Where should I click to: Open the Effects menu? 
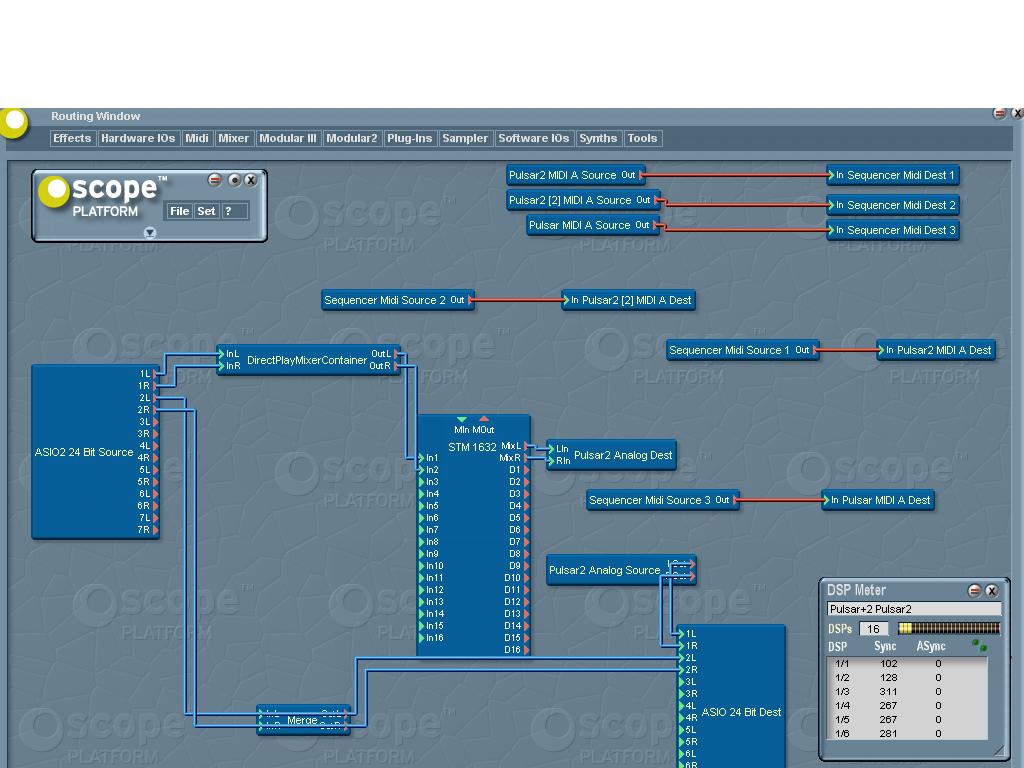tap(72, 138)
